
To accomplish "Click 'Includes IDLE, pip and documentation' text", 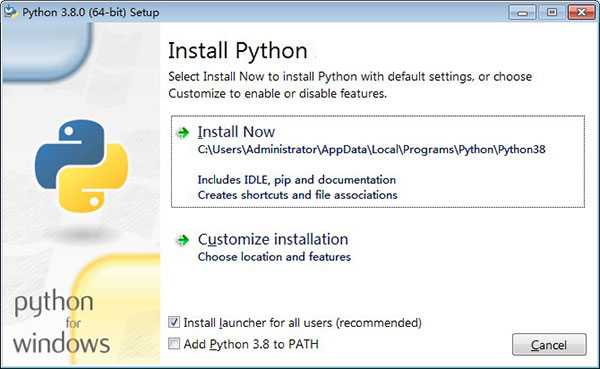I will (x=297, y=180).
